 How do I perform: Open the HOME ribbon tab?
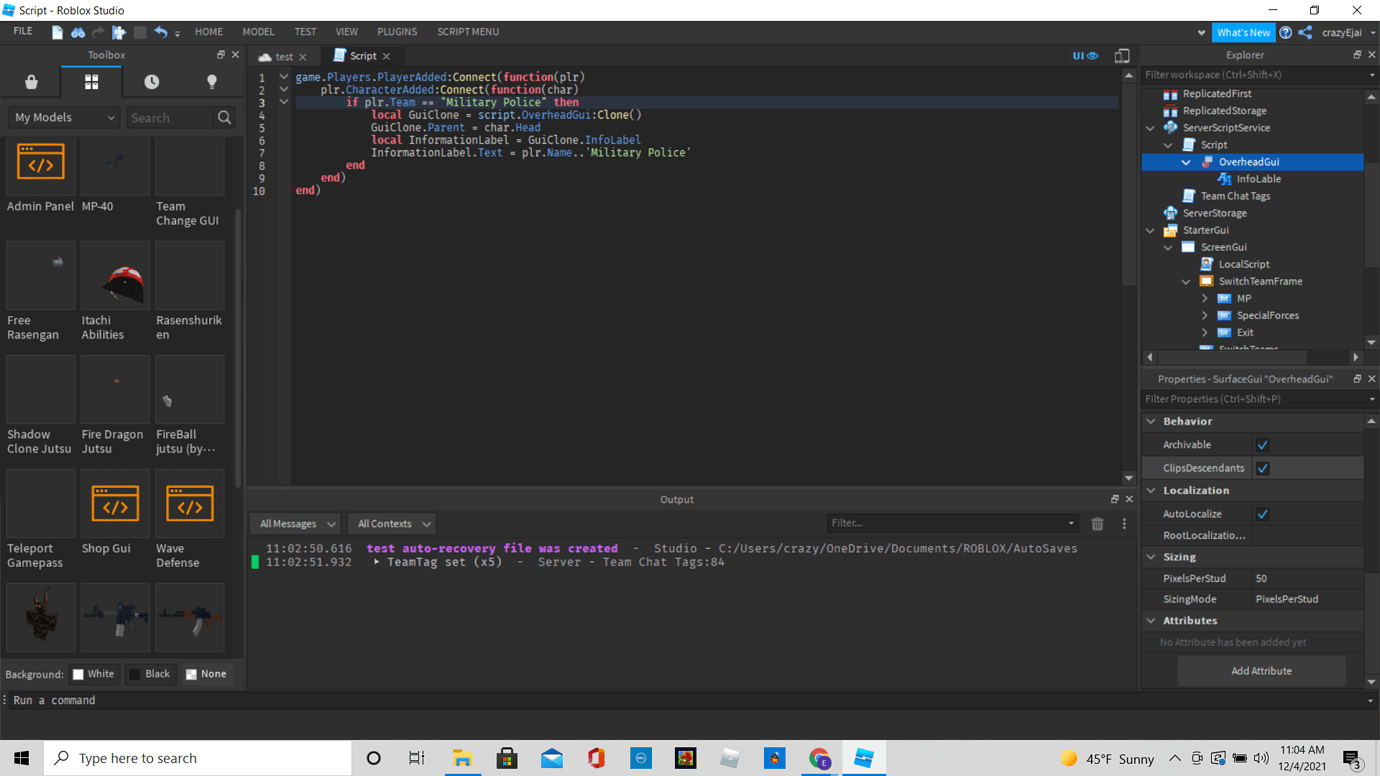[209, 32]
